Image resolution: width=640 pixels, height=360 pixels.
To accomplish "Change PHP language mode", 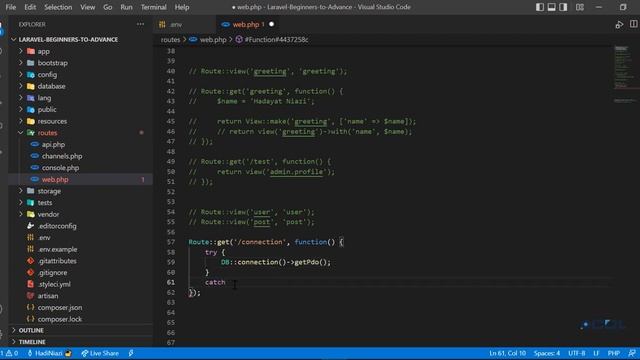I will pyautogui.click(x=613, y=353).
